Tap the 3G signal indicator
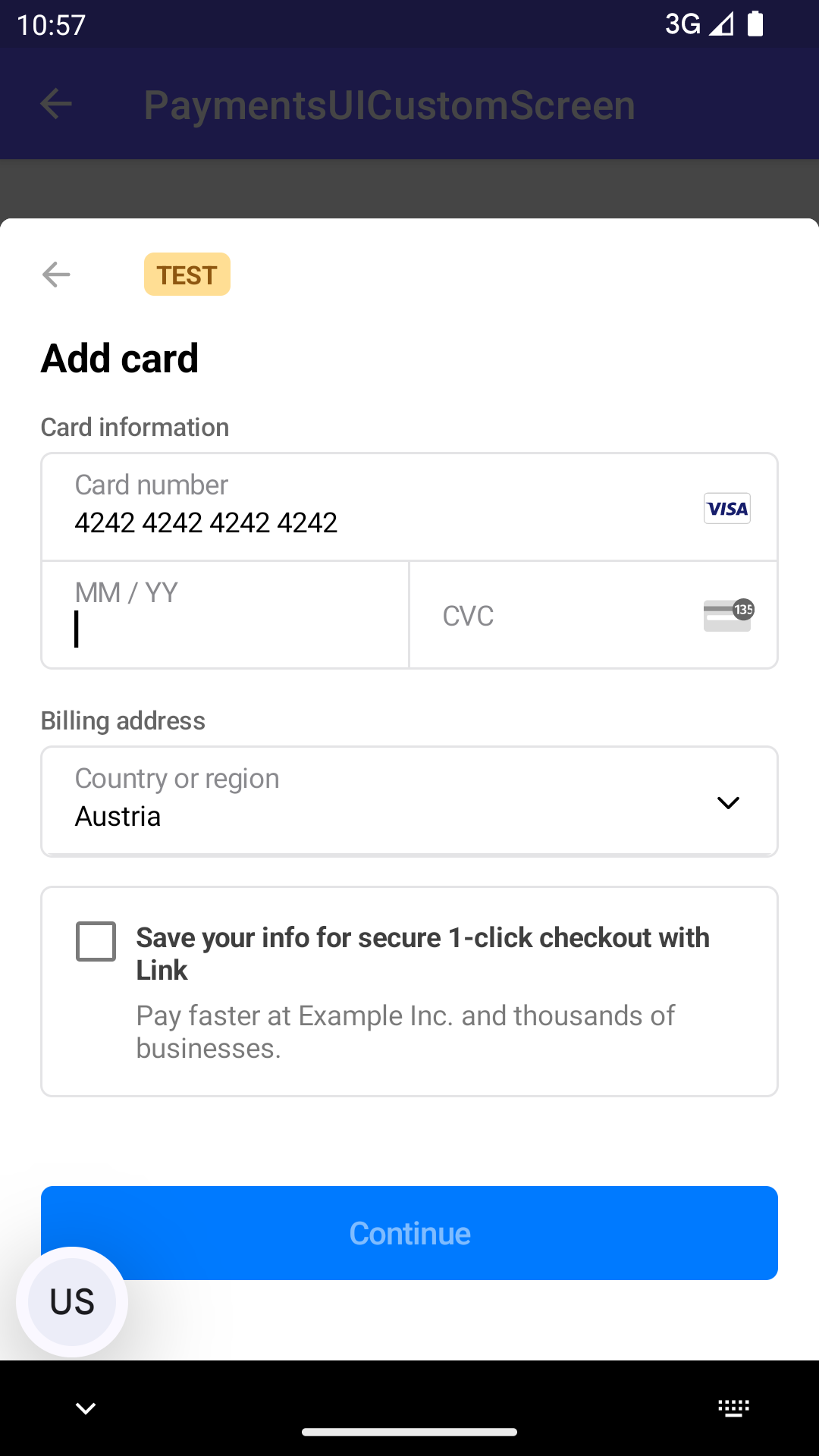Screen dimensions: 819x1456 point(698,24)
